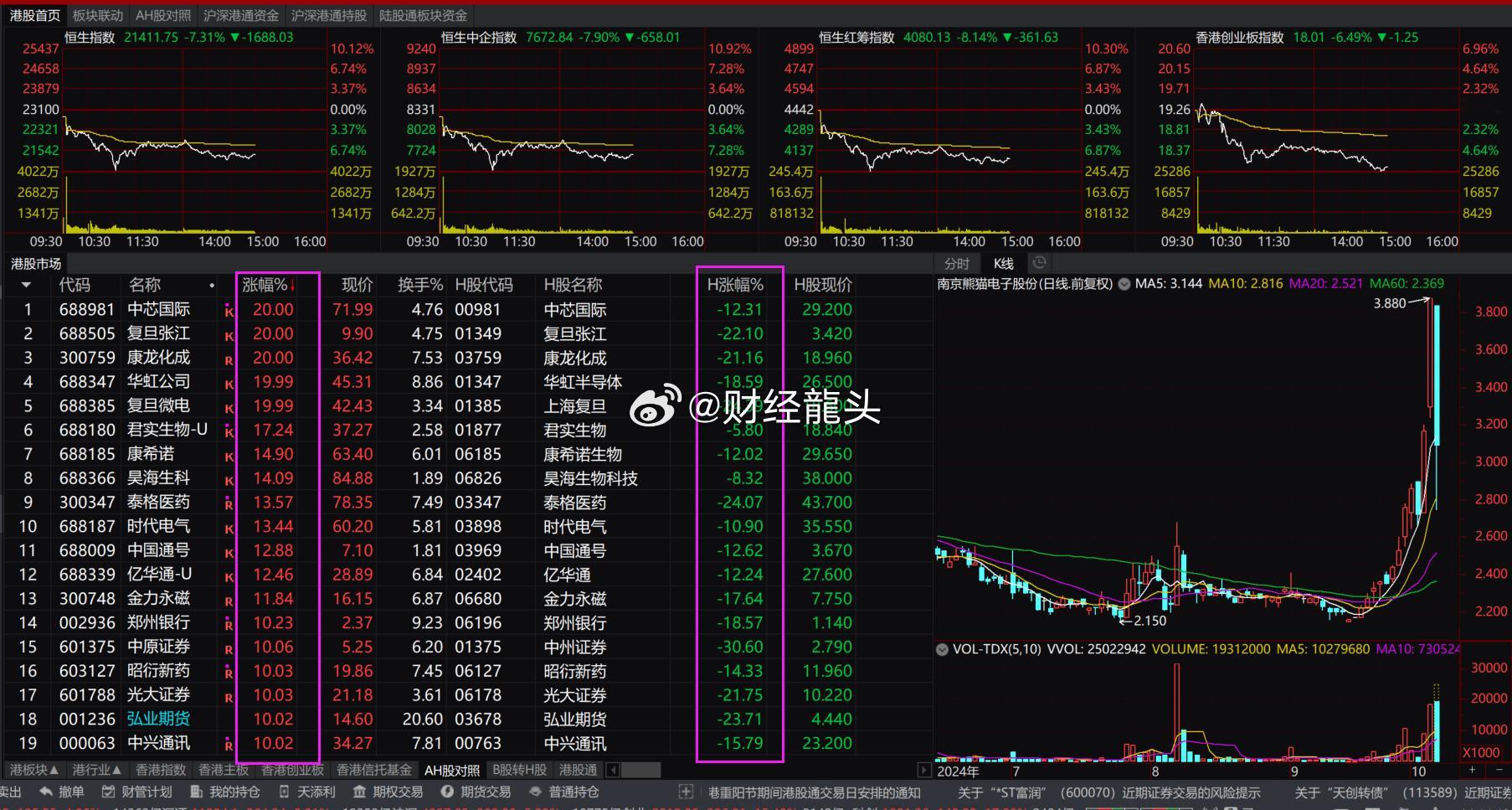The width and height of the screenshot is (1512, 810).
Task: Click the 恒生中企指数 title
Action: (479, 38)
